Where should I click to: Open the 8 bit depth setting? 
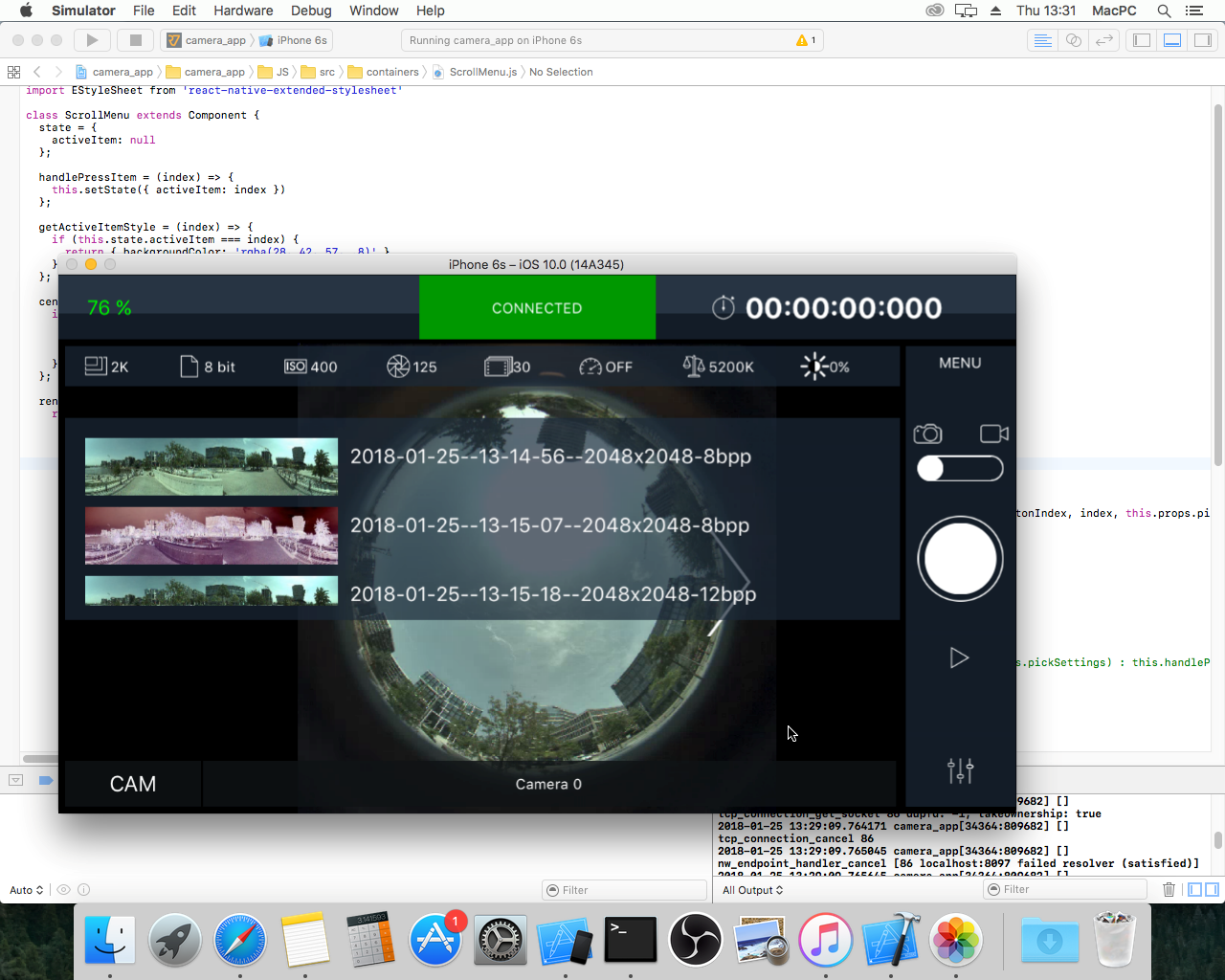click(x=208, y=367)
